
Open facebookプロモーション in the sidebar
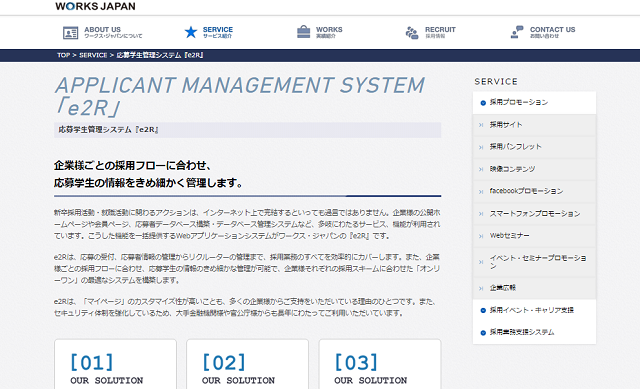534,191
